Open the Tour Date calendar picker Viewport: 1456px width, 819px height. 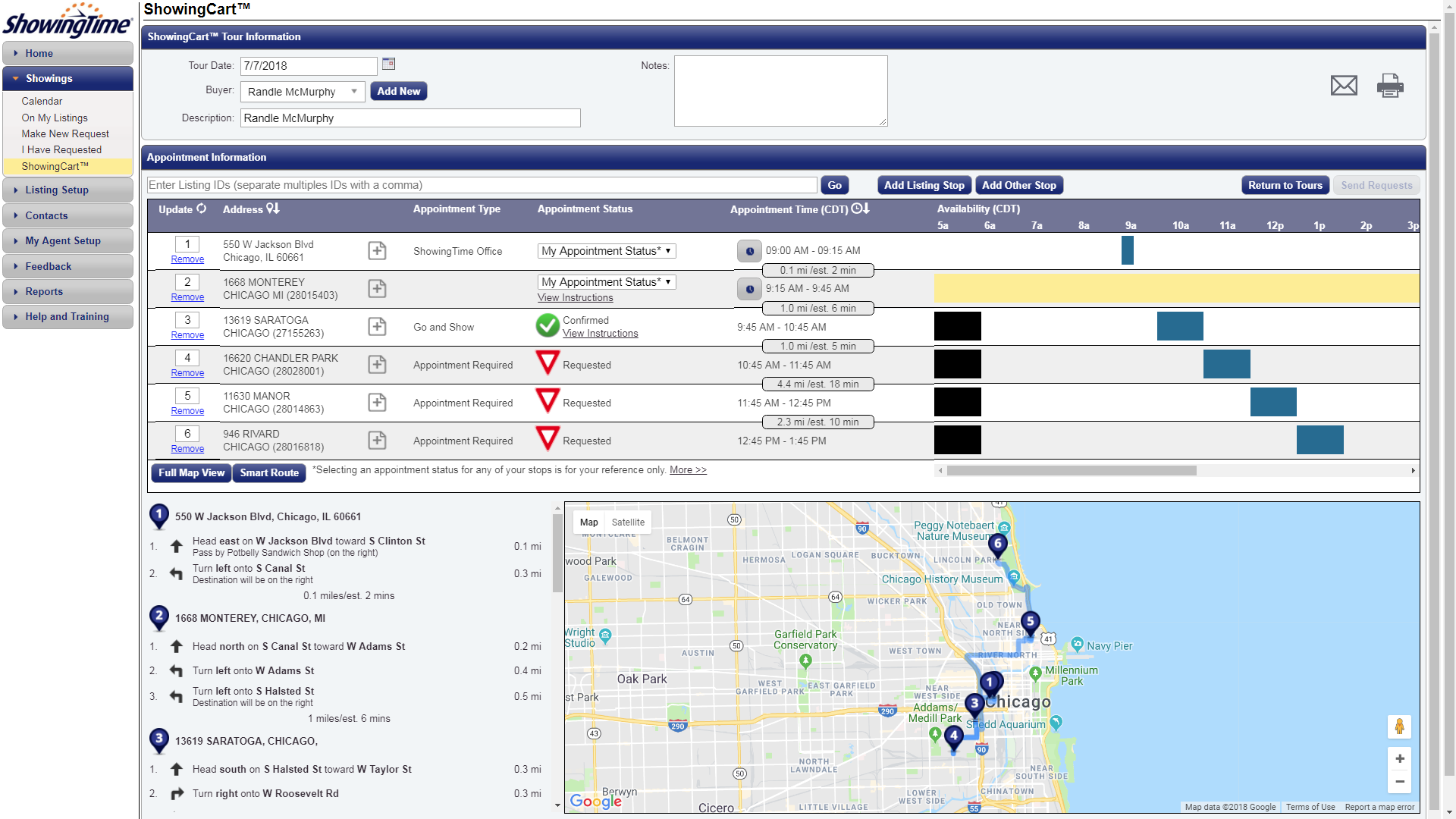click(388, 64)
